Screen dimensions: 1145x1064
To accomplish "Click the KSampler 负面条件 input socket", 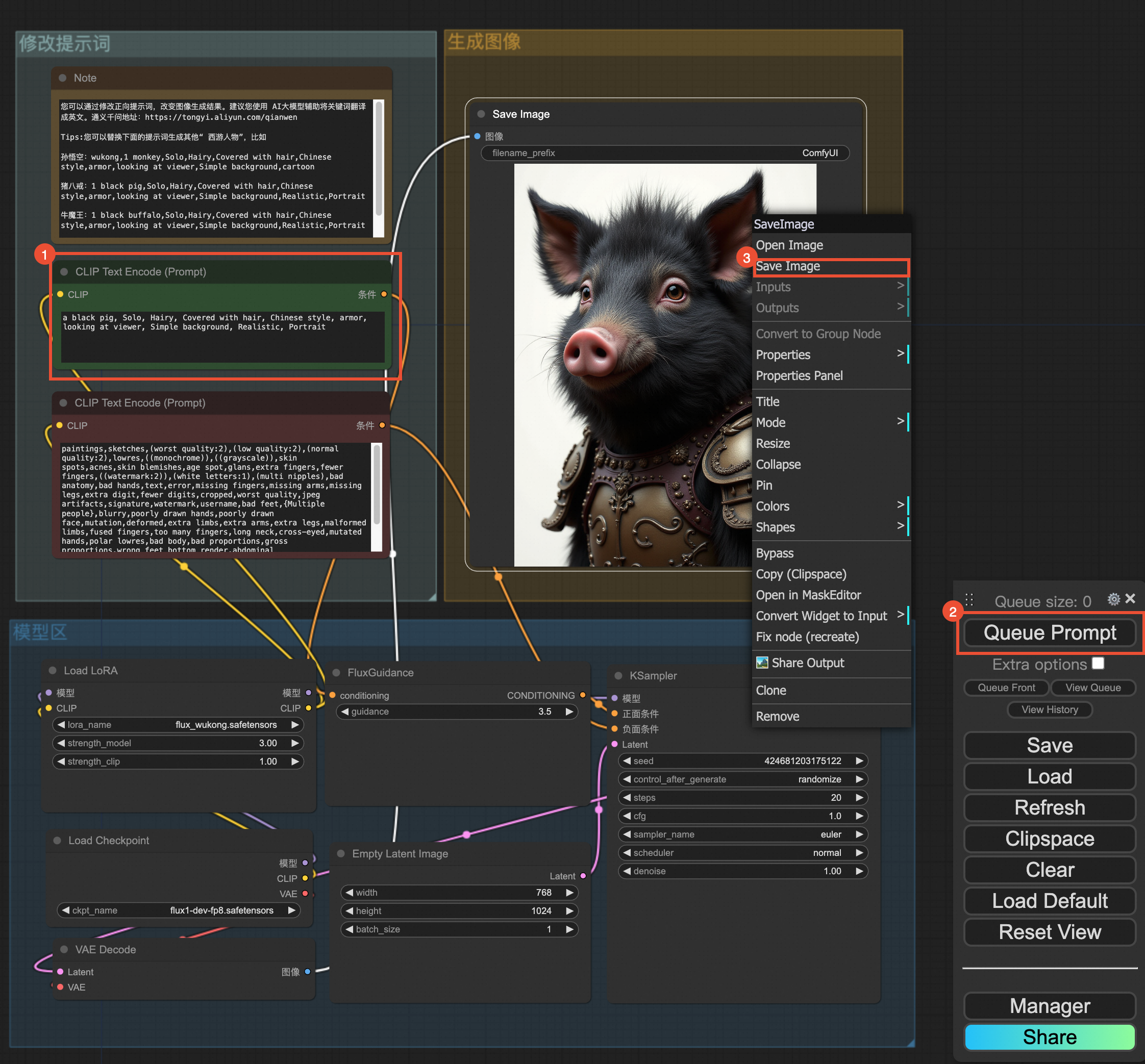I will (615, 729).
